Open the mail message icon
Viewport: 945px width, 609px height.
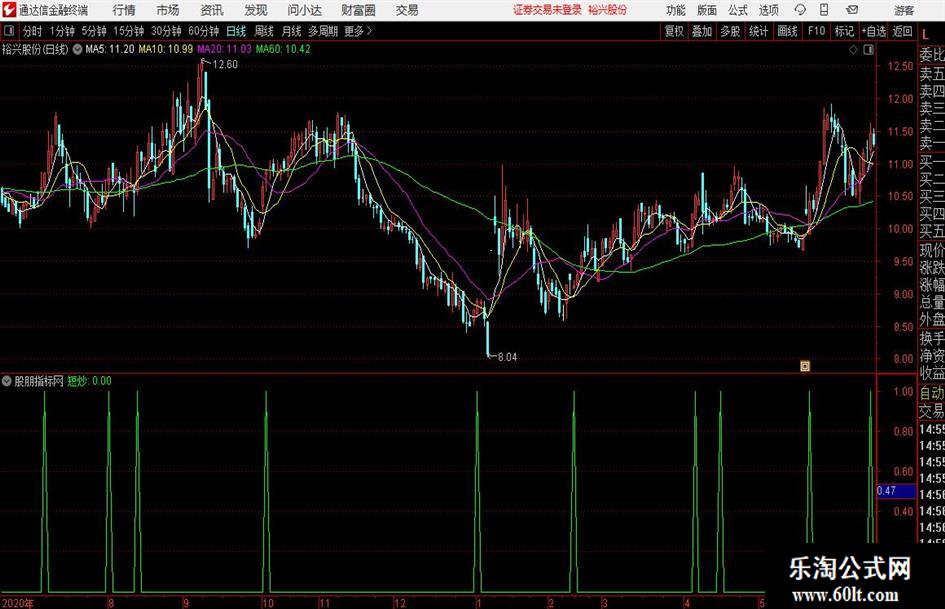tap(852, 10)
